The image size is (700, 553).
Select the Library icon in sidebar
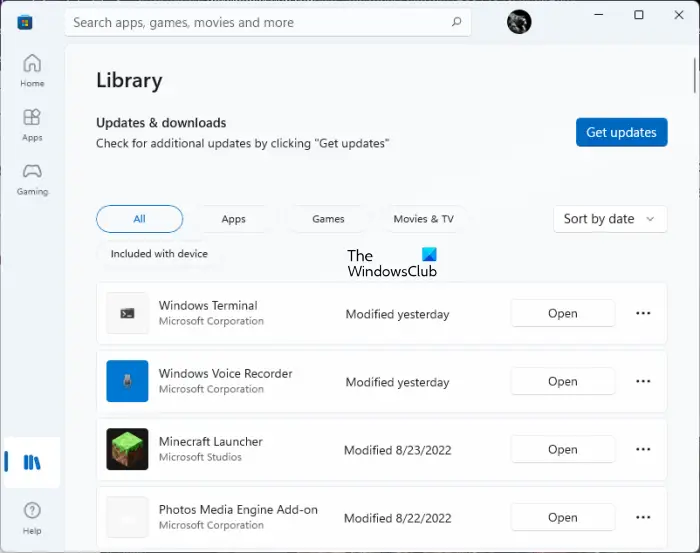click(x=32, y=462)
